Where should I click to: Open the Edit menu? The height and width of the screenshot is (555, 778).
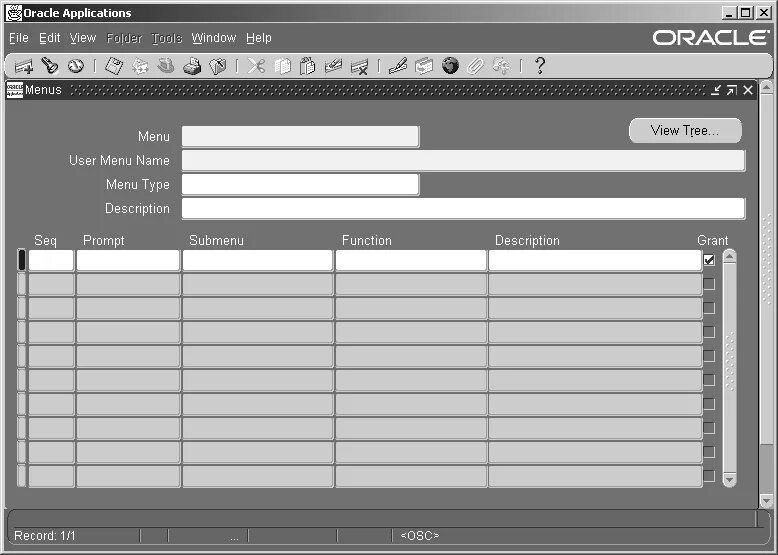tap(50, 38)
